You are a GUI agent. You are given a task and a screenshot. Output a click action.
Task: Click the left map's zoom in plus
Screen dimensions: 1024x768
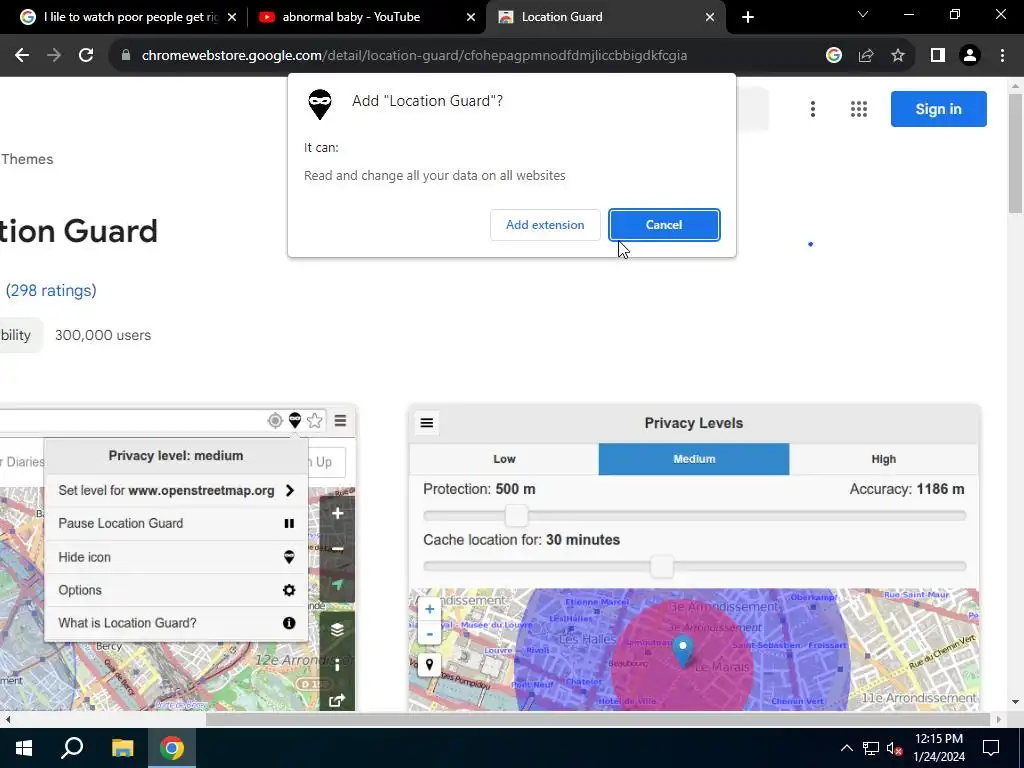tap(338, 513)
